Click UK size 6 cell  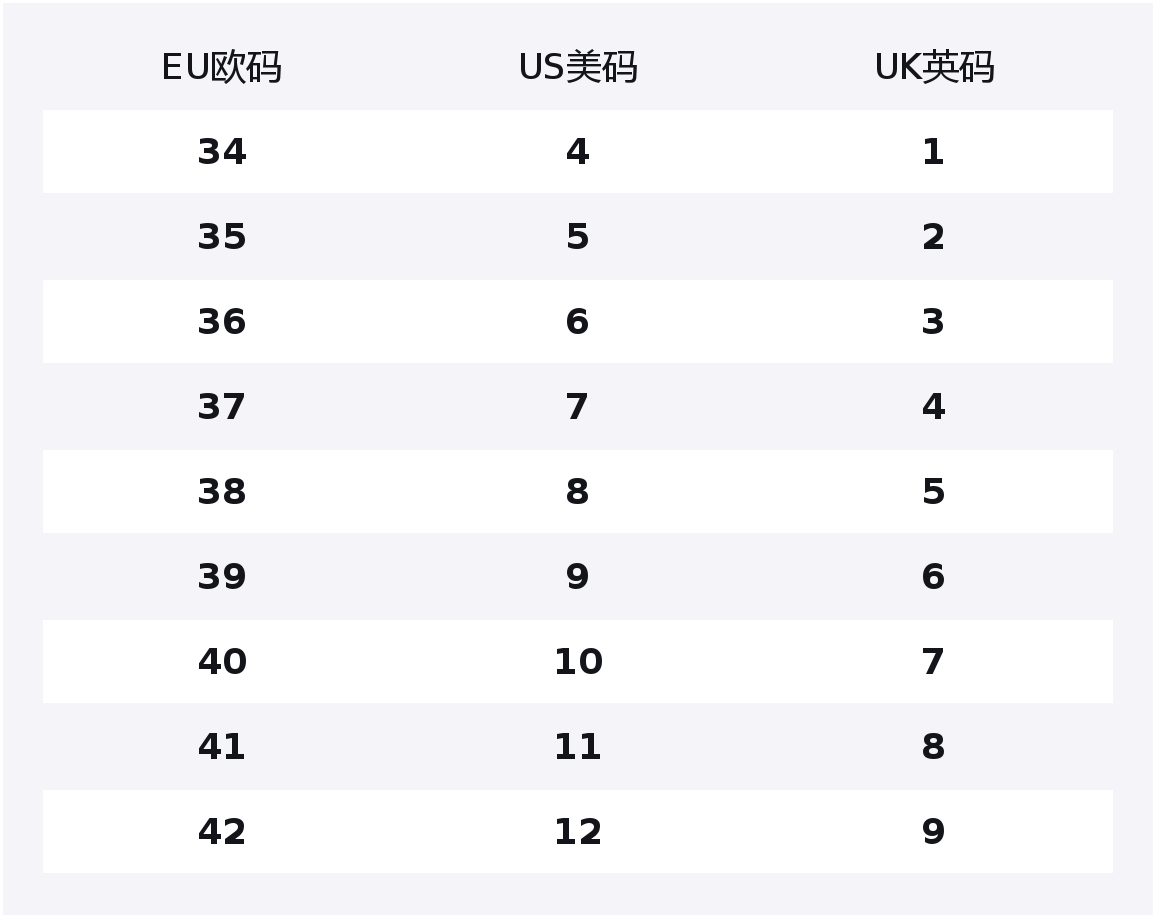933,577
